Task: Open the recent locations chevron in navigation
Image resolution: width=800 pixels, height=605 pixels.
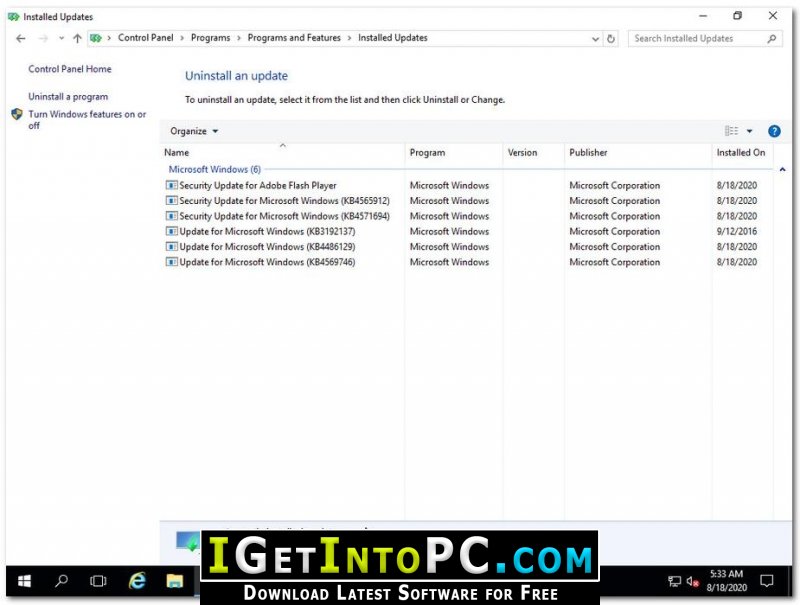Action: click(61, 38)
